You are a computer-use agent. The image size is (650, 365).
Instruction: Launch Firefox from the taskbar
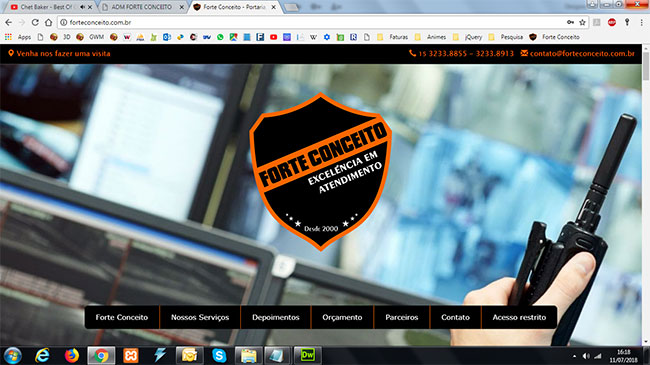(72, 355)
